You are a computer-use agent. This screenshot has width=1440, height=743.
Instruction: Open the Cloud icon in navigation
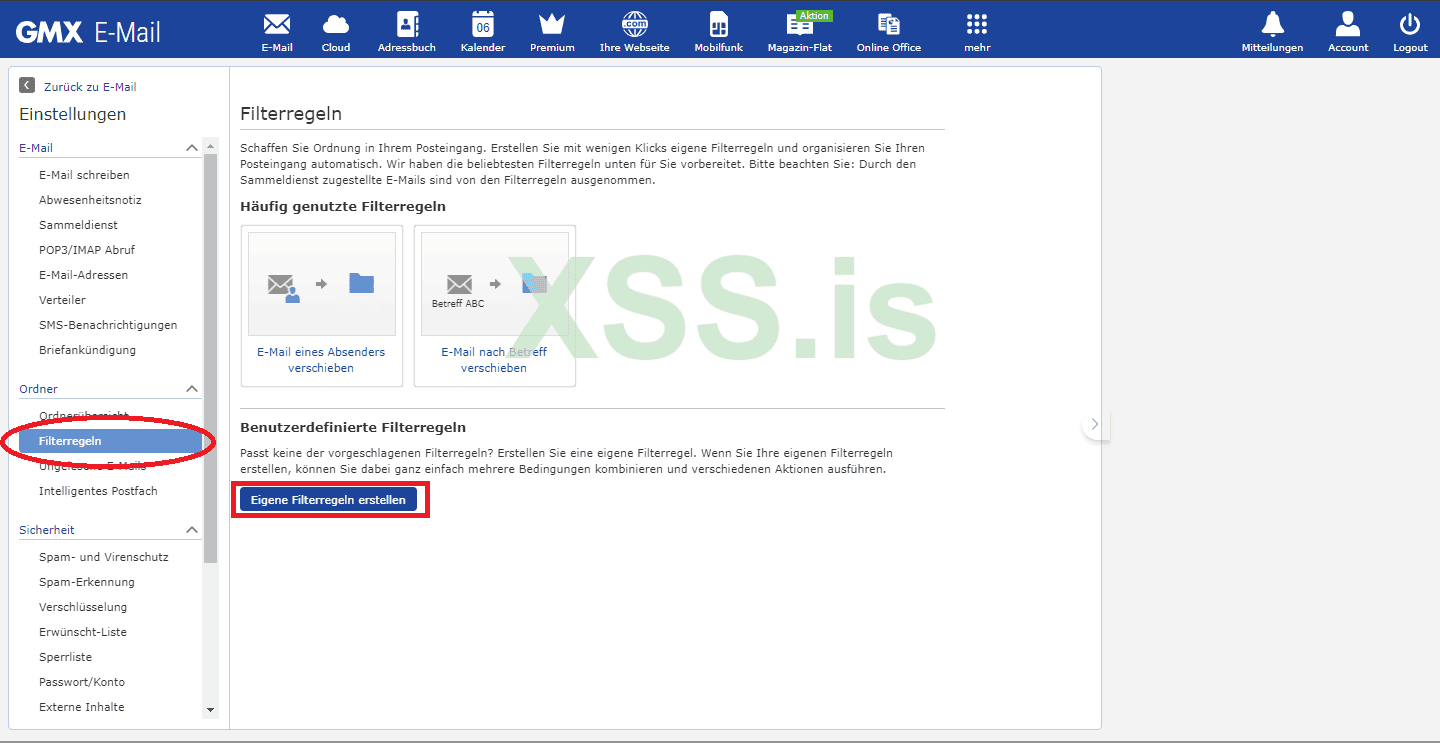pos(336,24)
